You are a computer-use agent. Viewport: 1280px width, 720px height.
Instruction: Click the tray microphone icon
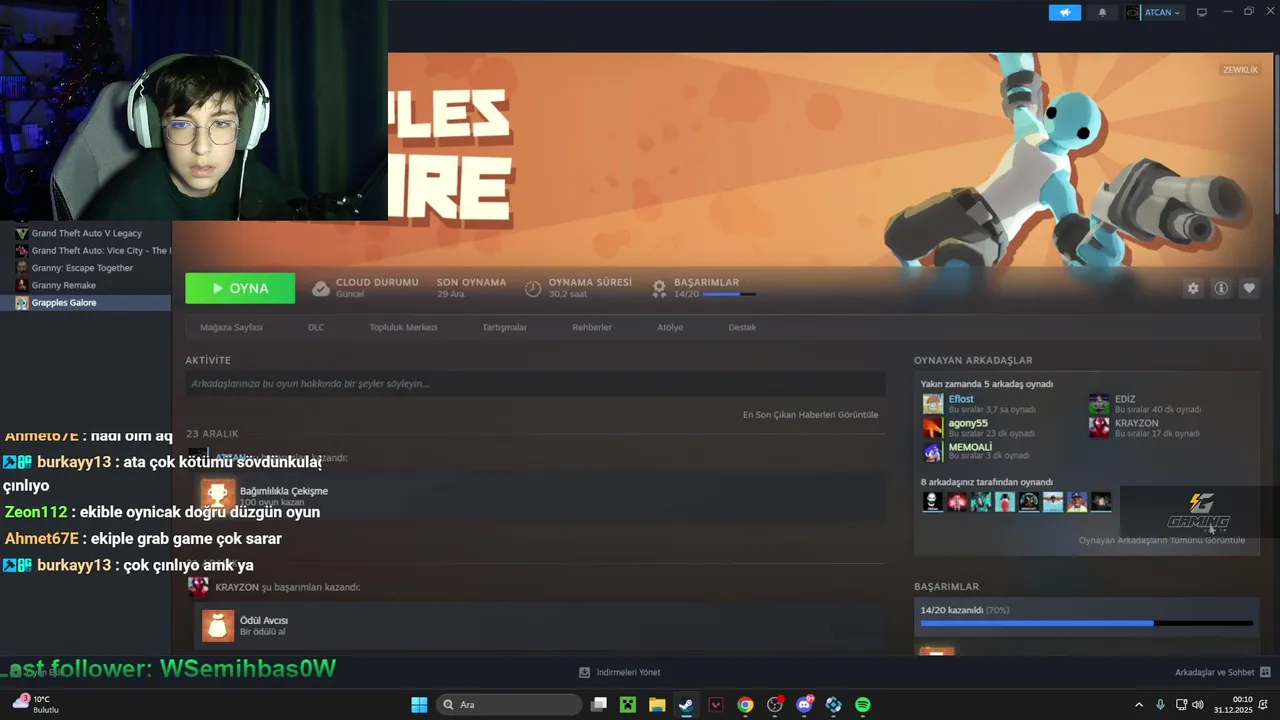[x=1160, y=704]
